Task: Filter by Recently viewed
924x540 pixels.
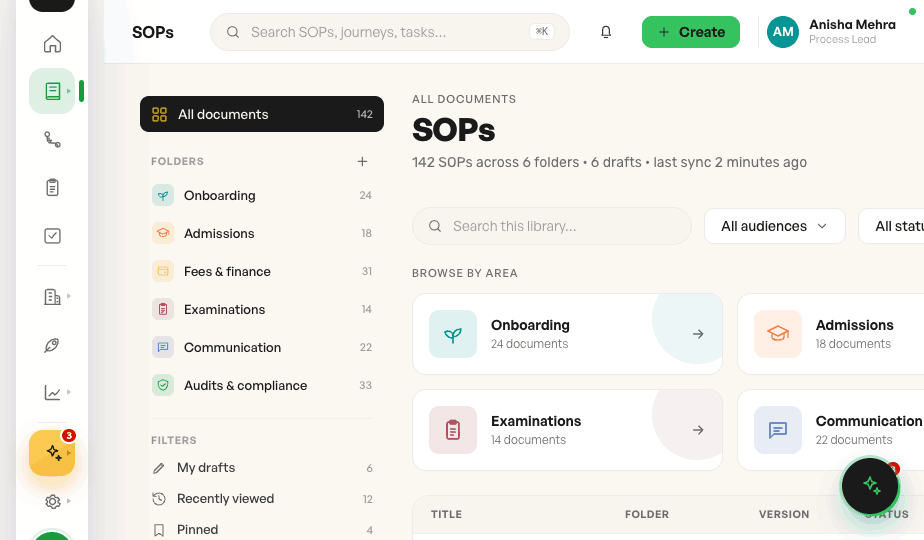Action: coord(262,499)
